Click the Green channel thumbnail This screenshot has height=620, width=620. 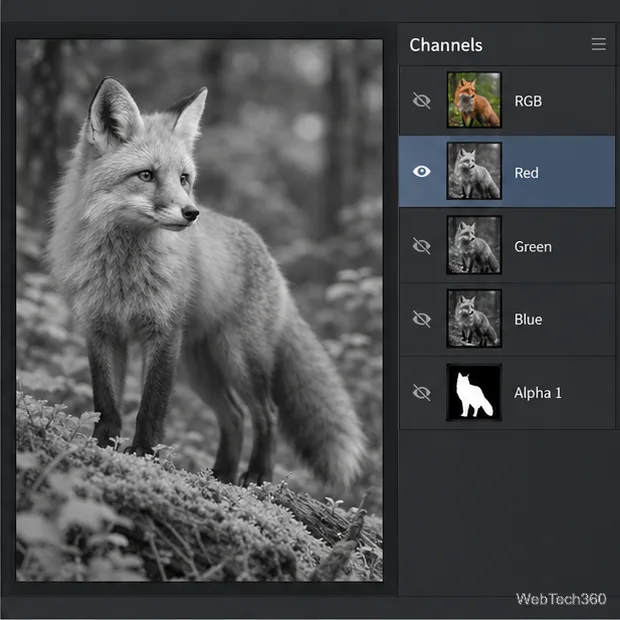474,245
